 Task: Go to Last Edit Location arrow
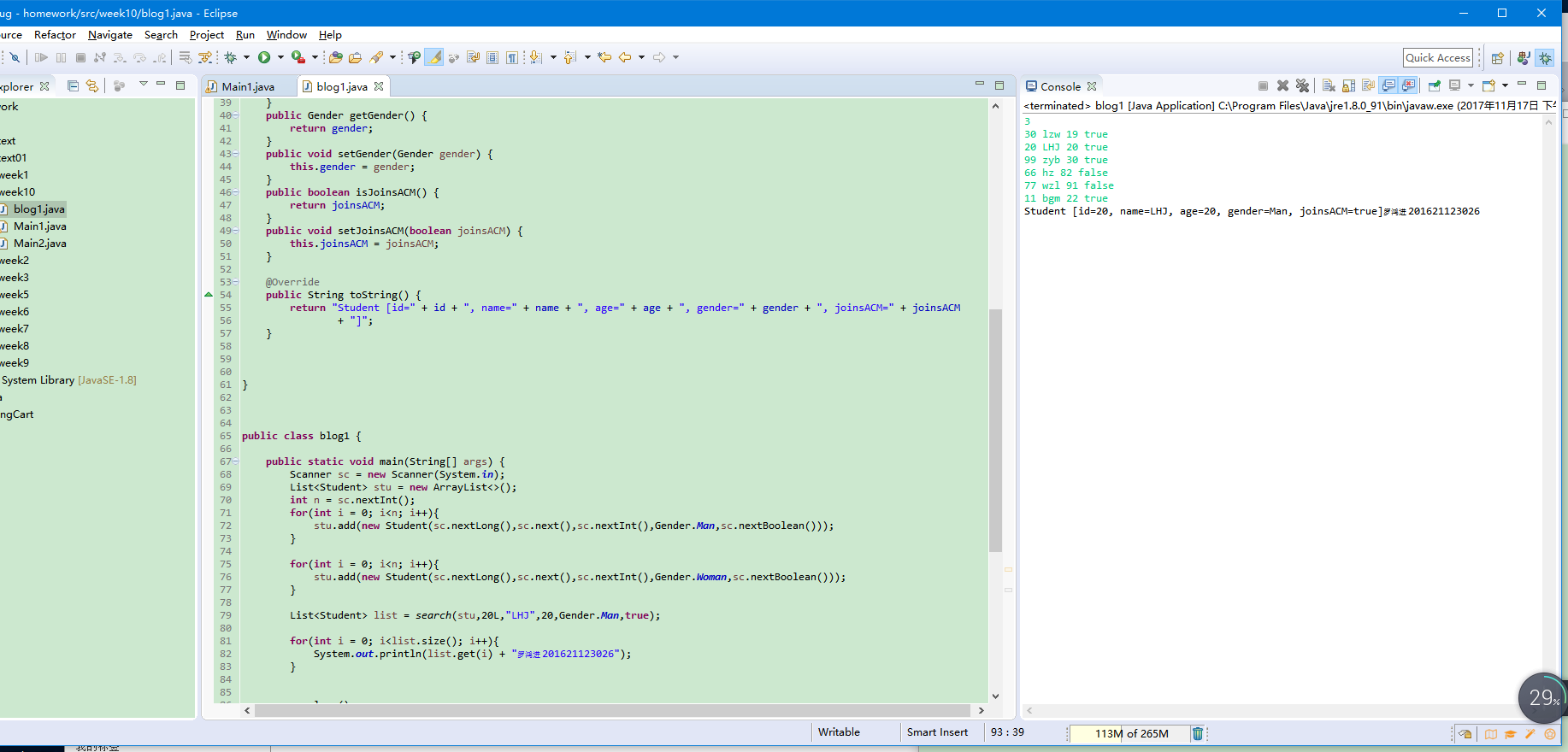click(x=604, y=57)
